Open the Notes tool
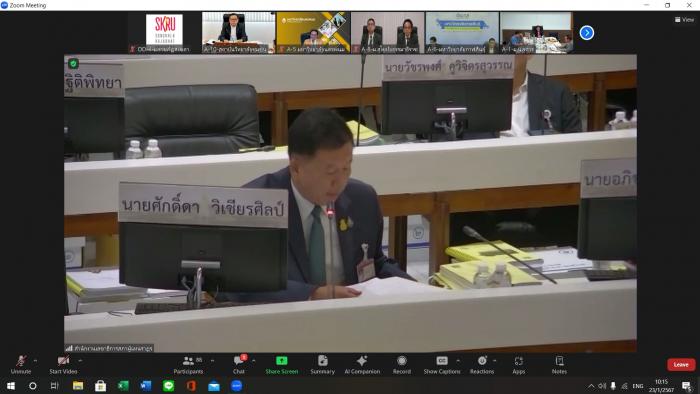 click(x=559, y=365)
